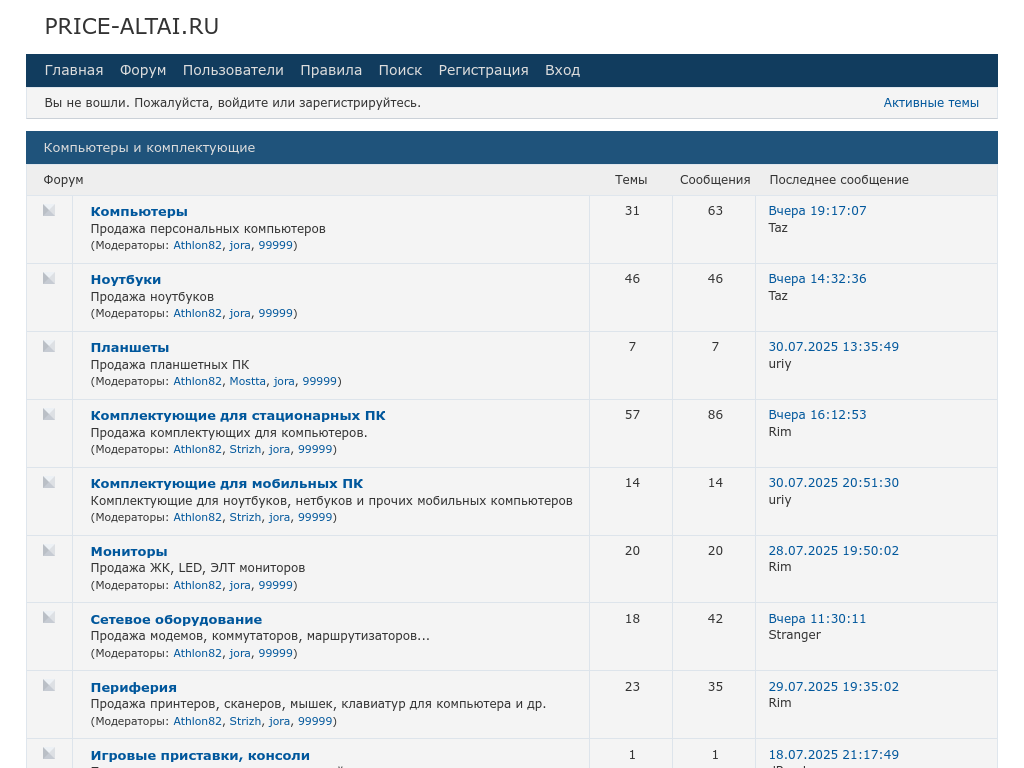
Task: Go to the Пользователи menu page
Action: point(233,70)
